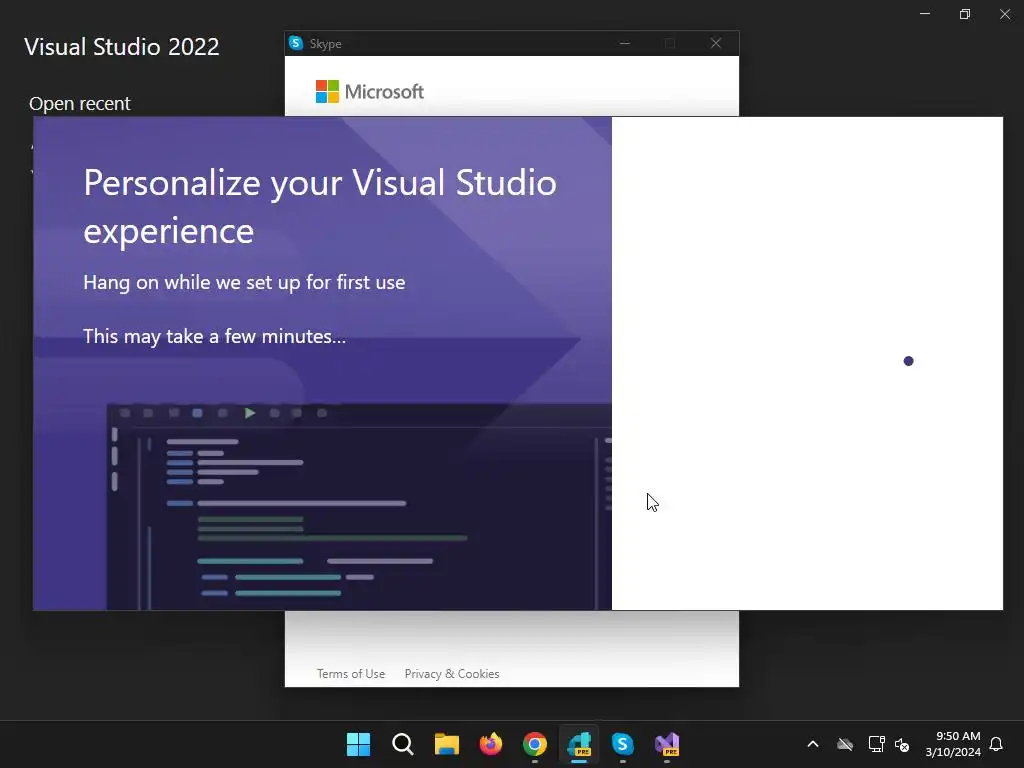The width and height of the screenshot is (1024, 768).
Task: Click 'Personalize your Visual Studio experience' heading
Action: 320,206
